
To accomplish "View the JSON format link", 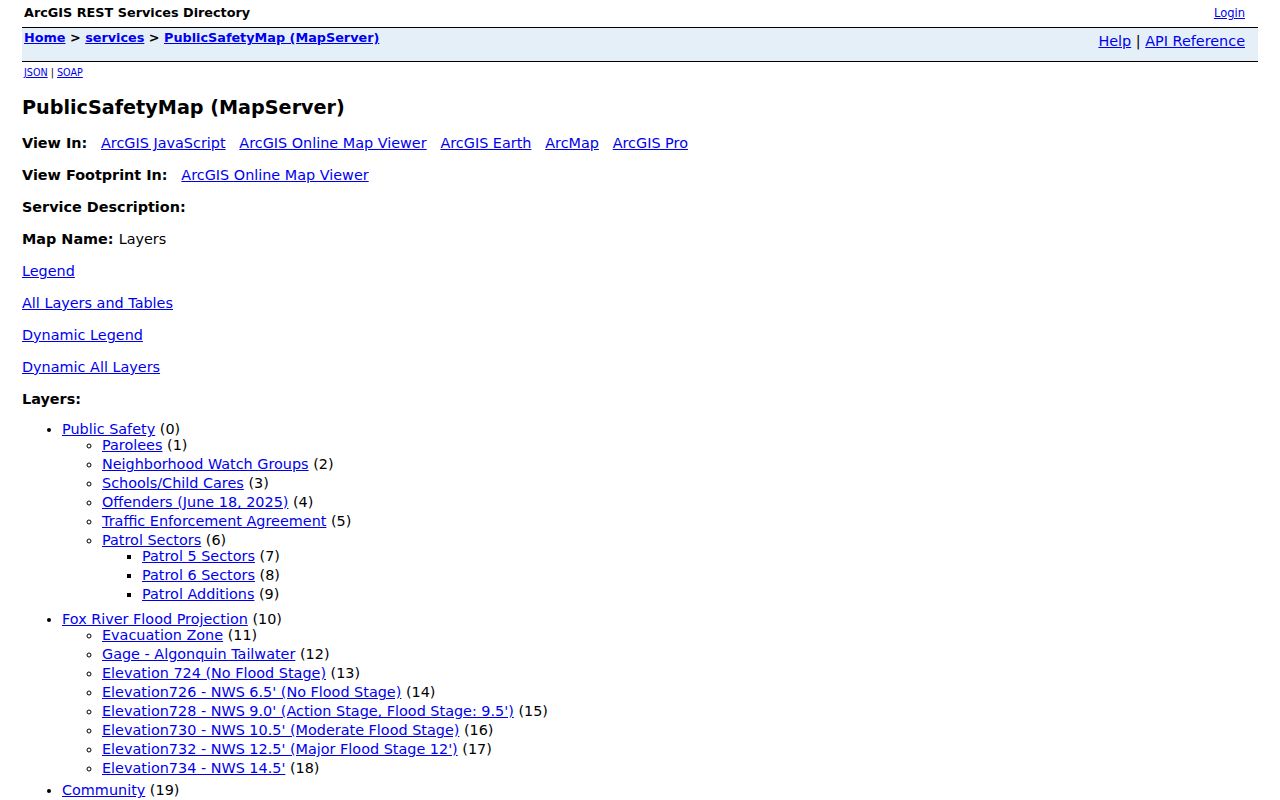I will (36, 73).
